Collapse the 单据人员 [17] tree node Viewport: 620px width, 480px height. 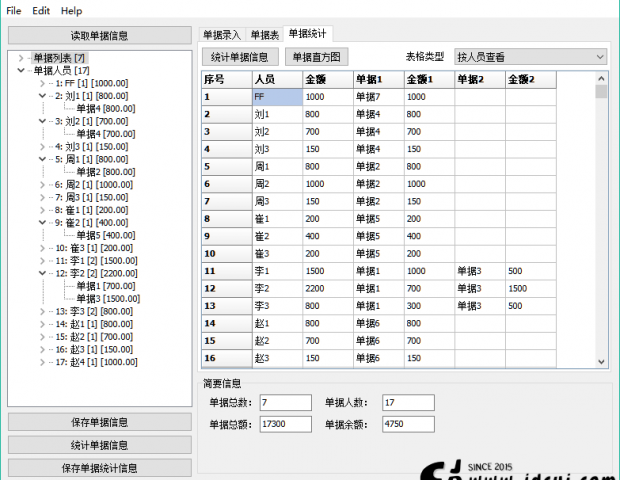coord(22,71)
